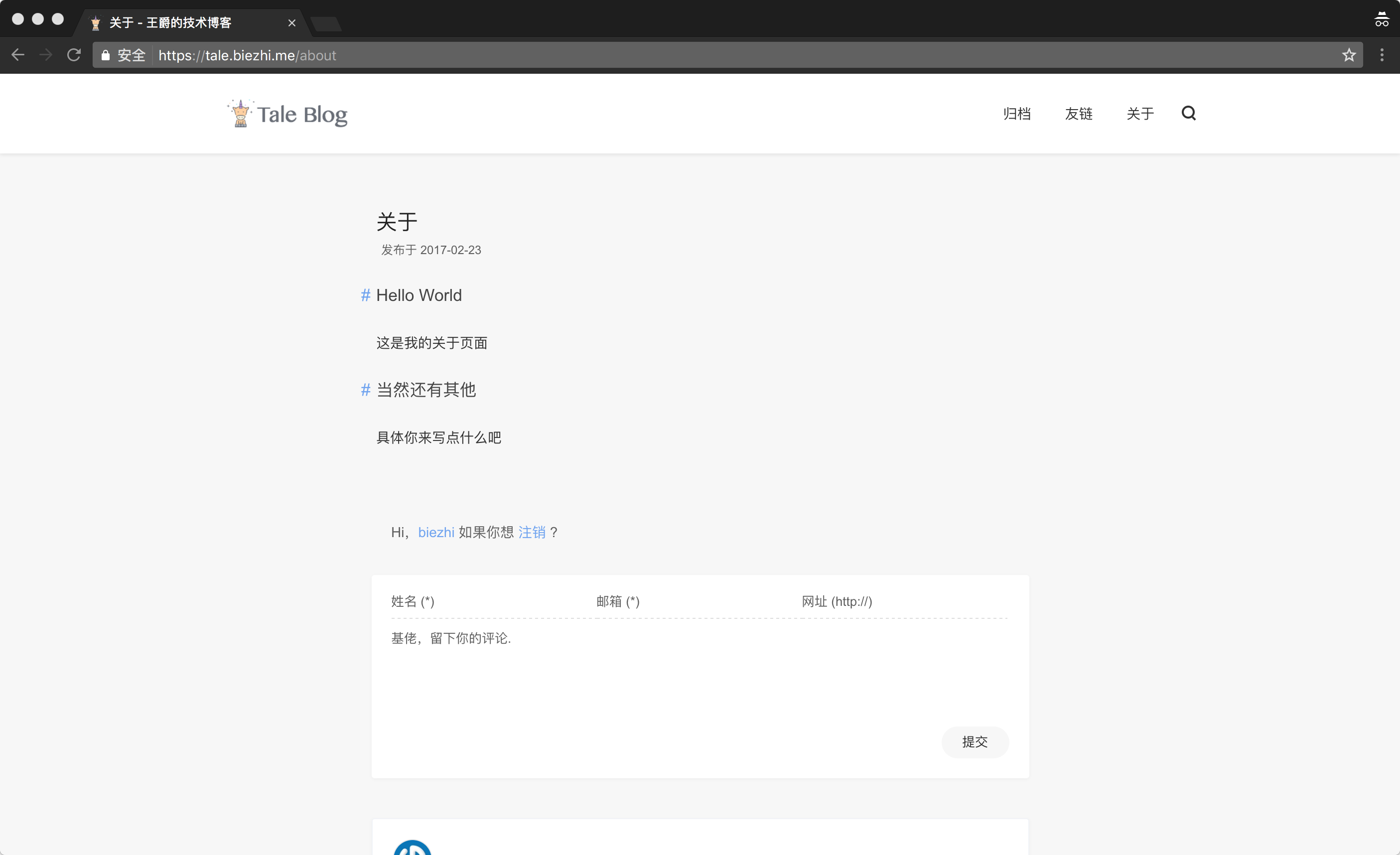The height and width of the screenshot is (855, 1400).
Task: Reload the page
Action: click(x=74, y=55)
